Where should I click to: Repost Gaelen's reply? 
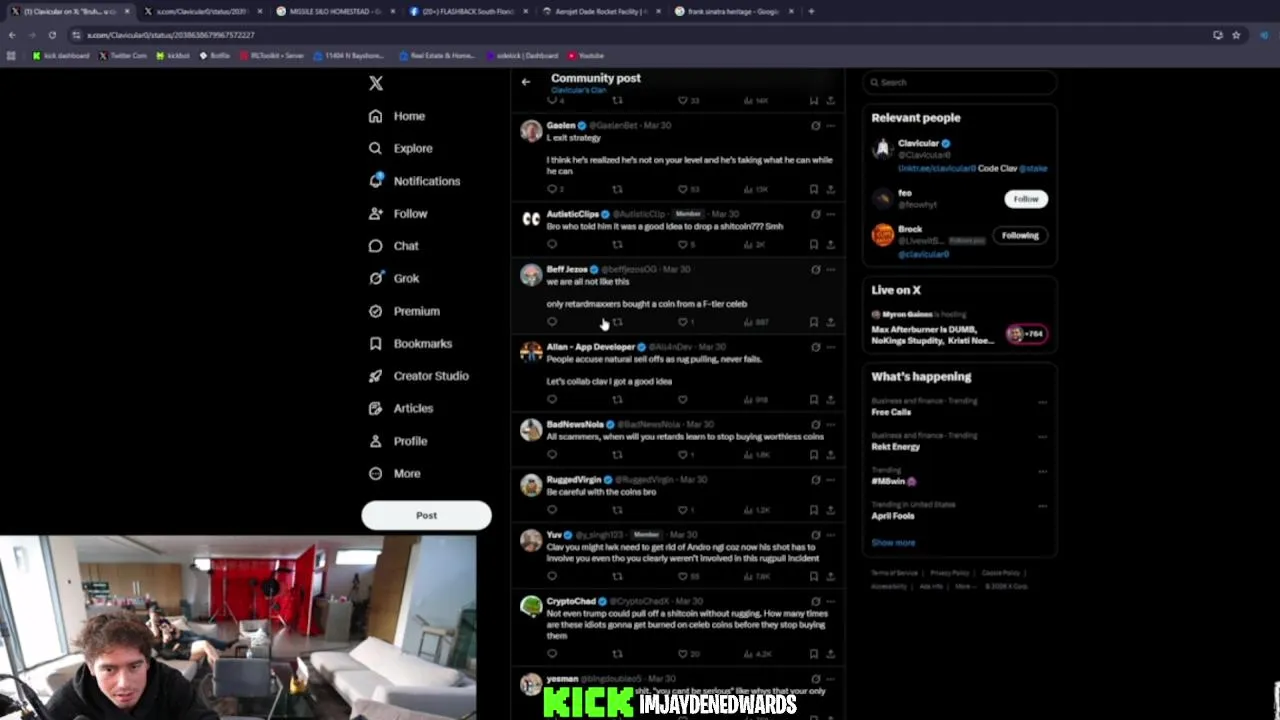[617, 189]
